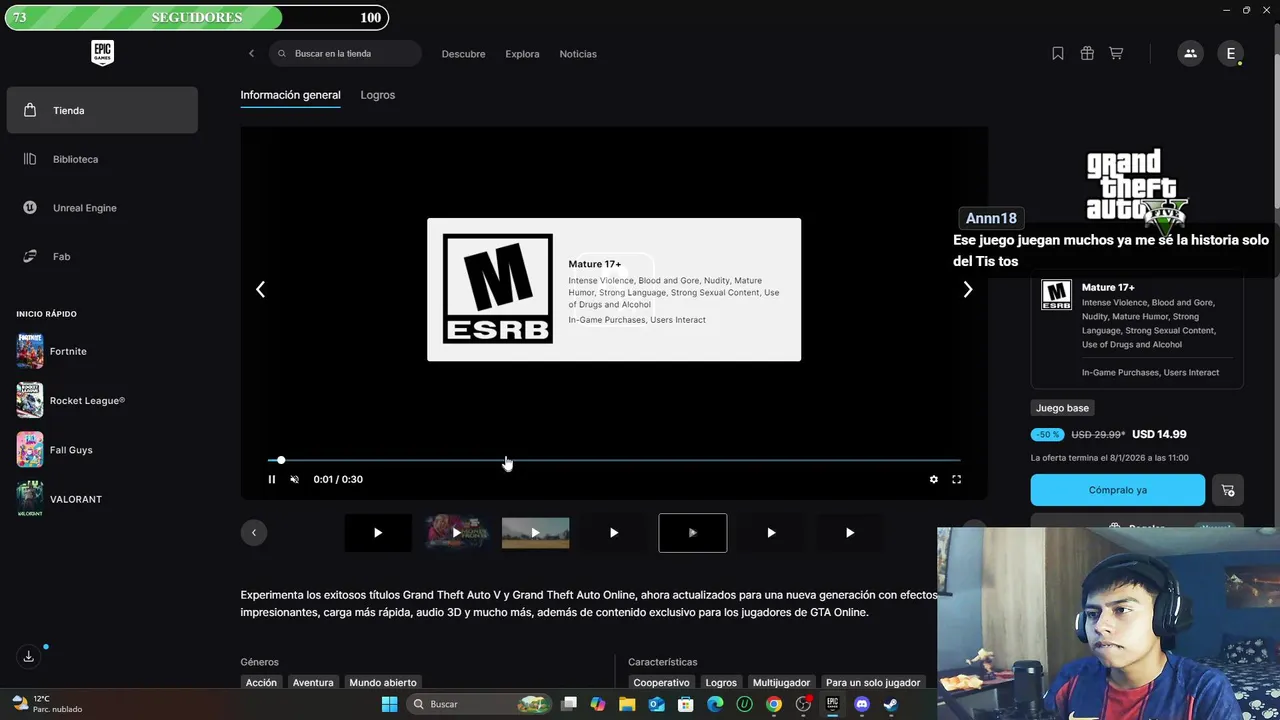
Task: Open the gift icon in header
Action: point(1087,53)
